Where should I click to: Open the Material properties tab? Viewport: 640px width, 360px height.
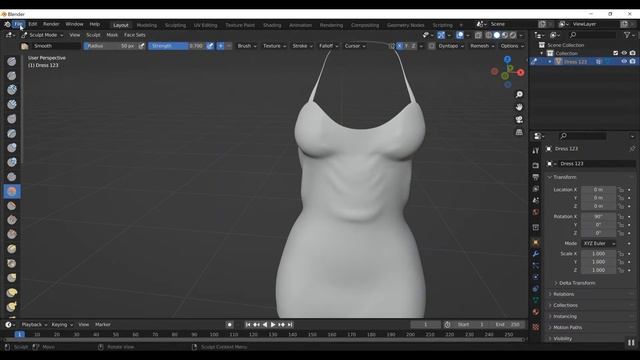coord(536,312)
